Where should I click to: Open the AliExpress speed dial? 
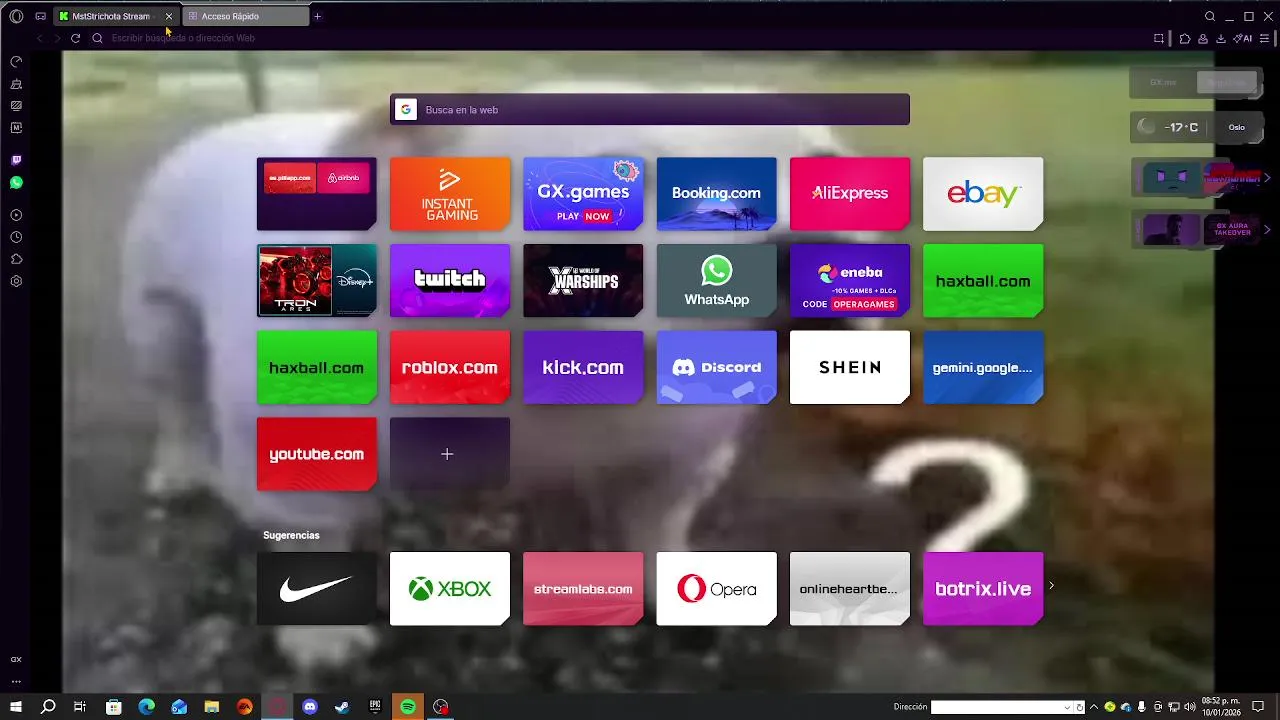click(x=850, y=194)
